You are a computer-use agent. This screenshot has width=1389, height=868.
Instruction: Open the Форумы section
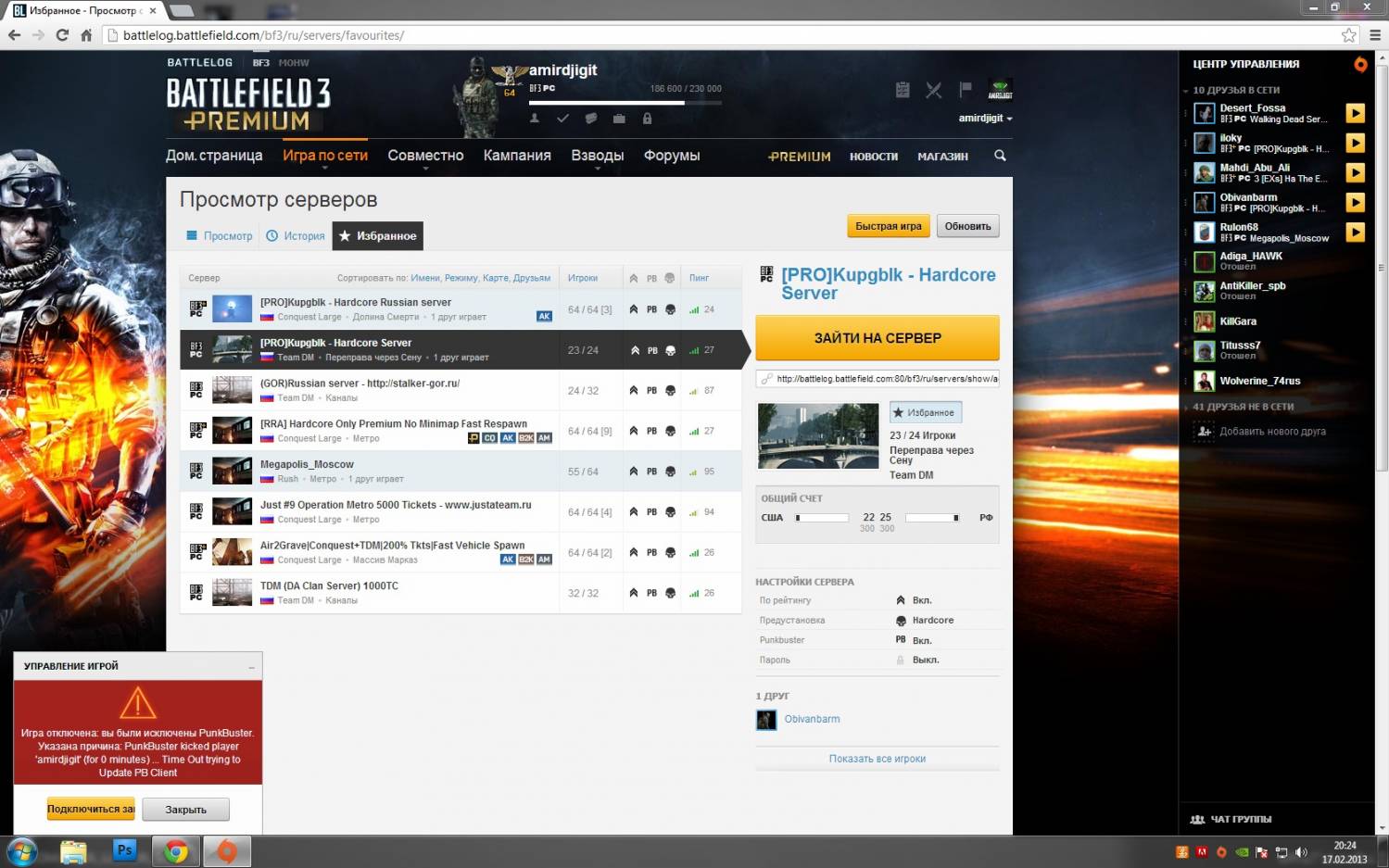672,156
